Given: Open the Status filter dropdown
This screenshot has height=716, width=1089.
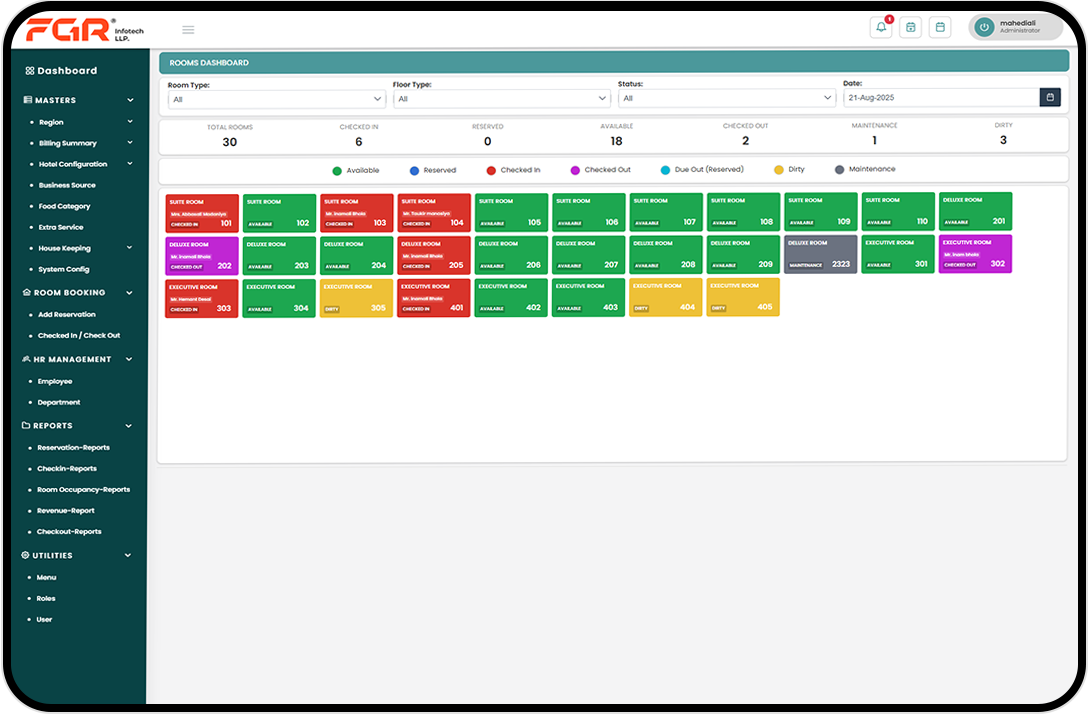Looking at the screenshot, I should (x=726, y=99).
